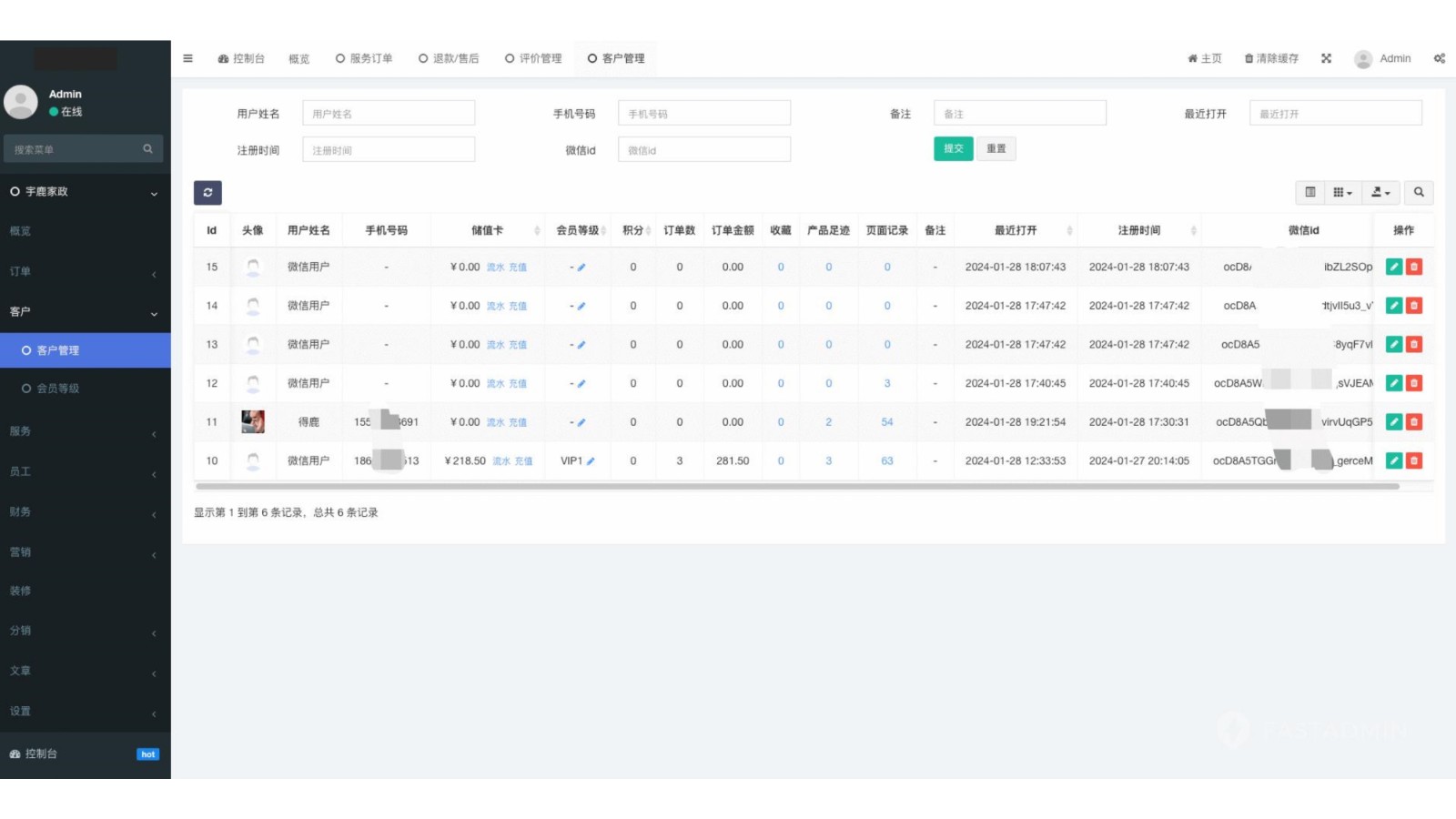Click the horizontal table scrollbar
1456x819 pixels.
tap(797, 487)
